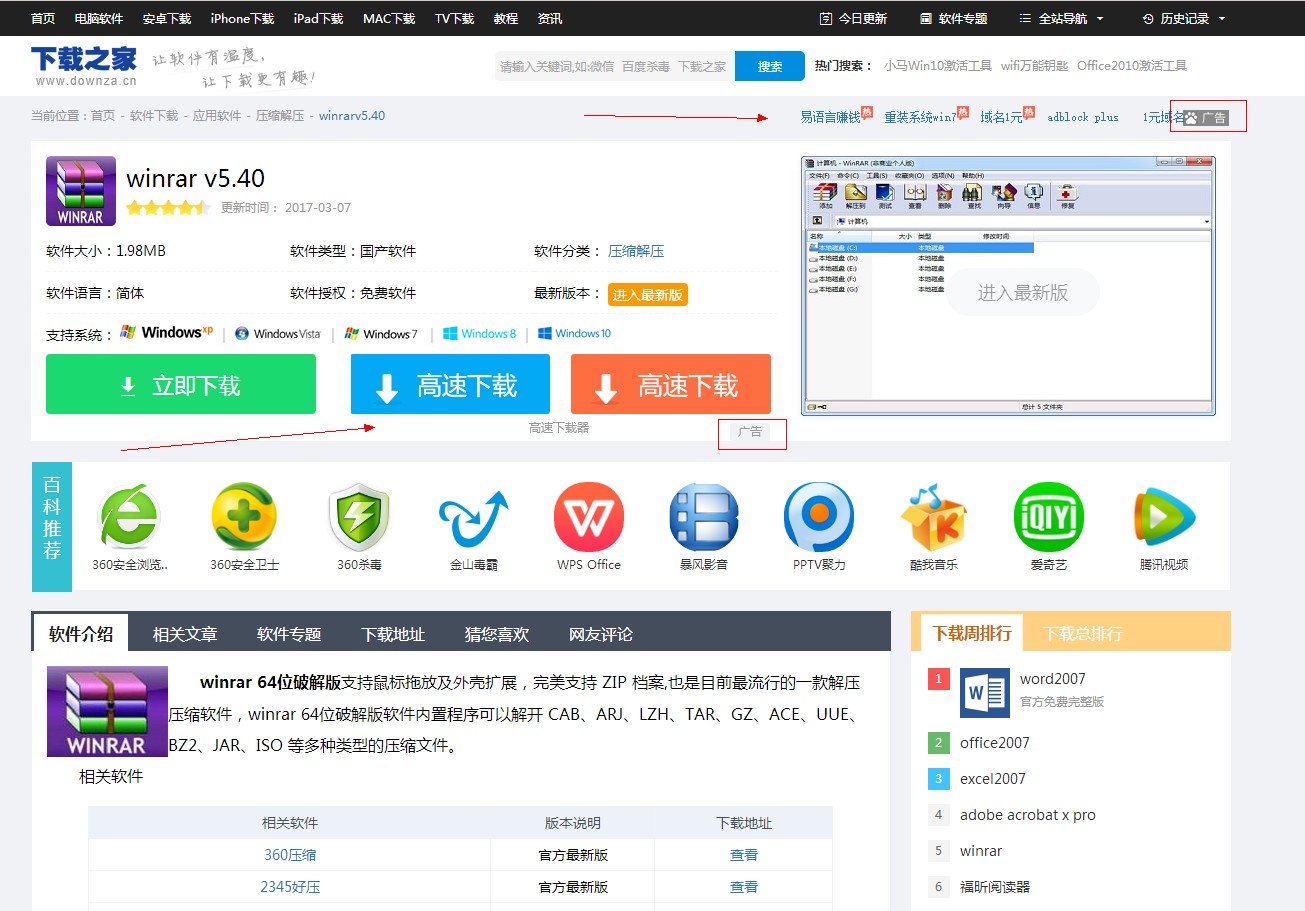1305x911 pixels.
Task: Click the 进入最新版 overlay on screenshot
Action: 1023,292
